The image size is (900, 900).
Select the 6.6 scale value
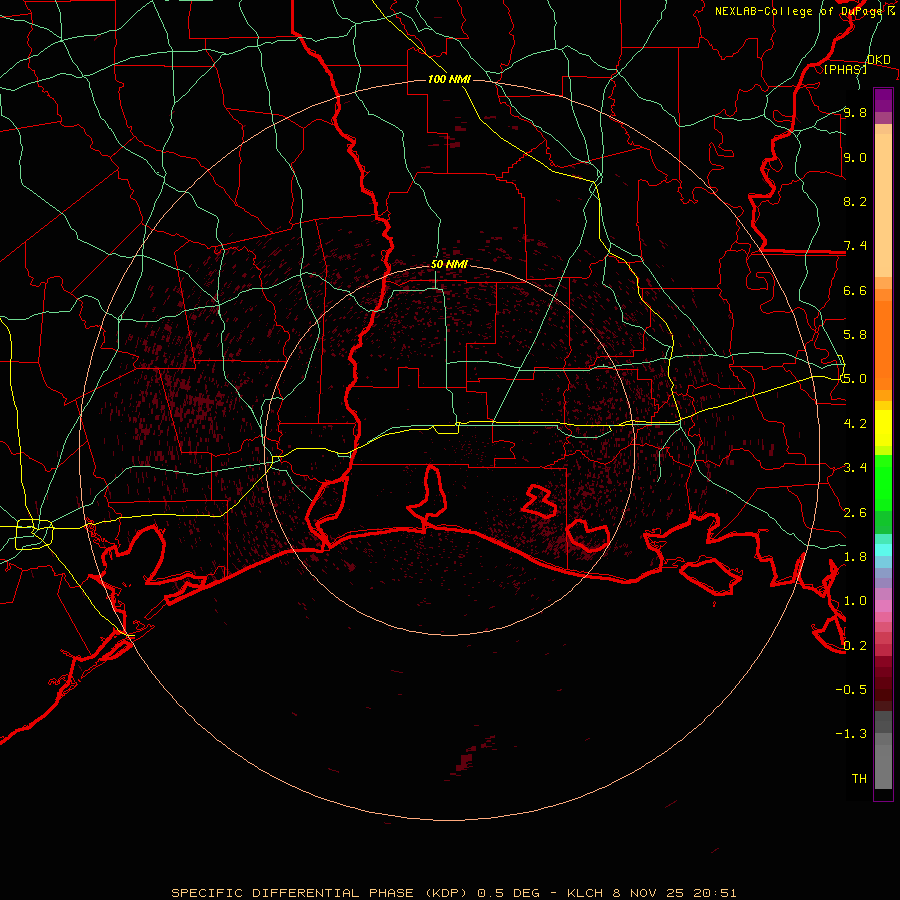(x=855, y=290)
